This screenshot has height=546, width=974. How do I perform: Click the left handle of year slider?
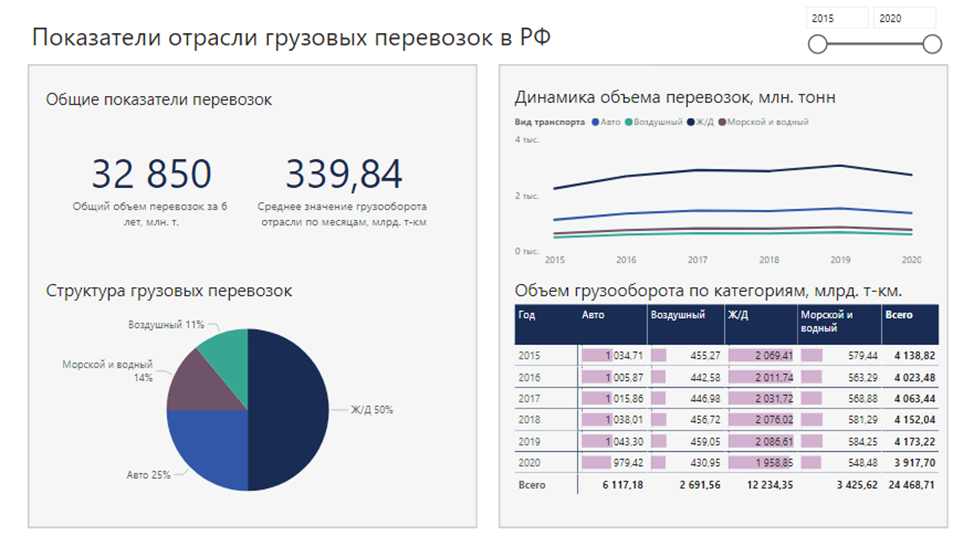click(x=817, y=44)
